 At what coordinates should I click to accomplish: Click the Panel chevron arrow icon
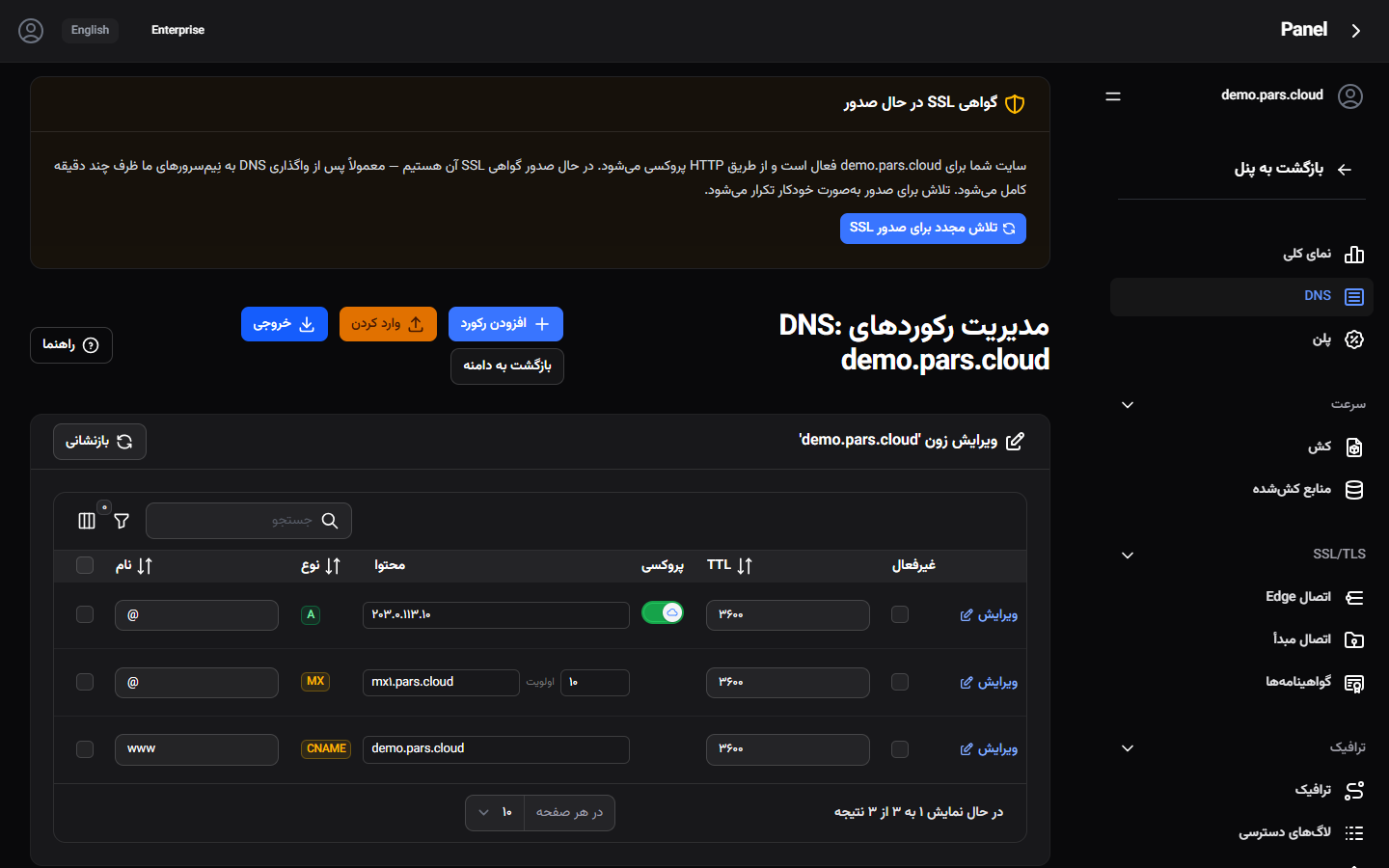coord(1356,31)
